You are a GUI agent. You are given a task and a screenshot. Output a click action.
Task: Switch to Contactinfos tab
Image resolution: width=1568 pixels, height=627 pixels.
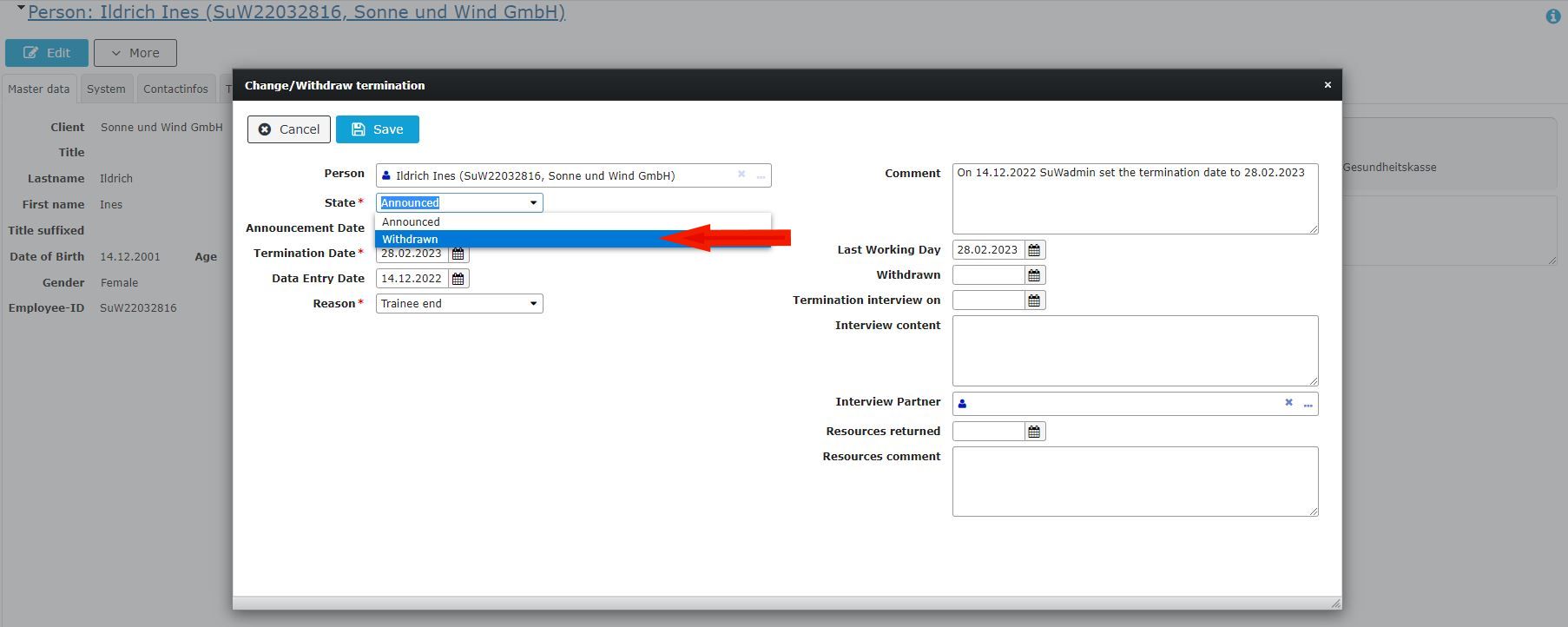point(175,89)
